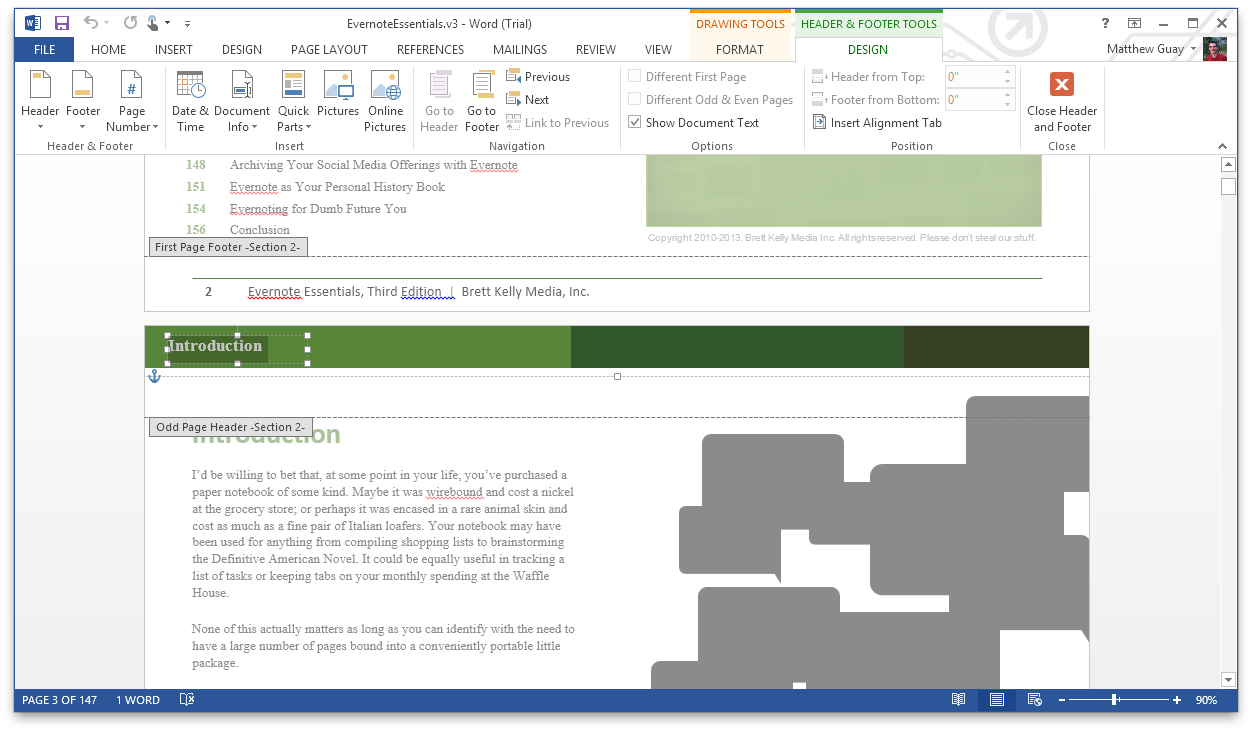1252x732 pixels.
Task: Increase Header from Top spinner
Action: click(x=1007, y=72)
